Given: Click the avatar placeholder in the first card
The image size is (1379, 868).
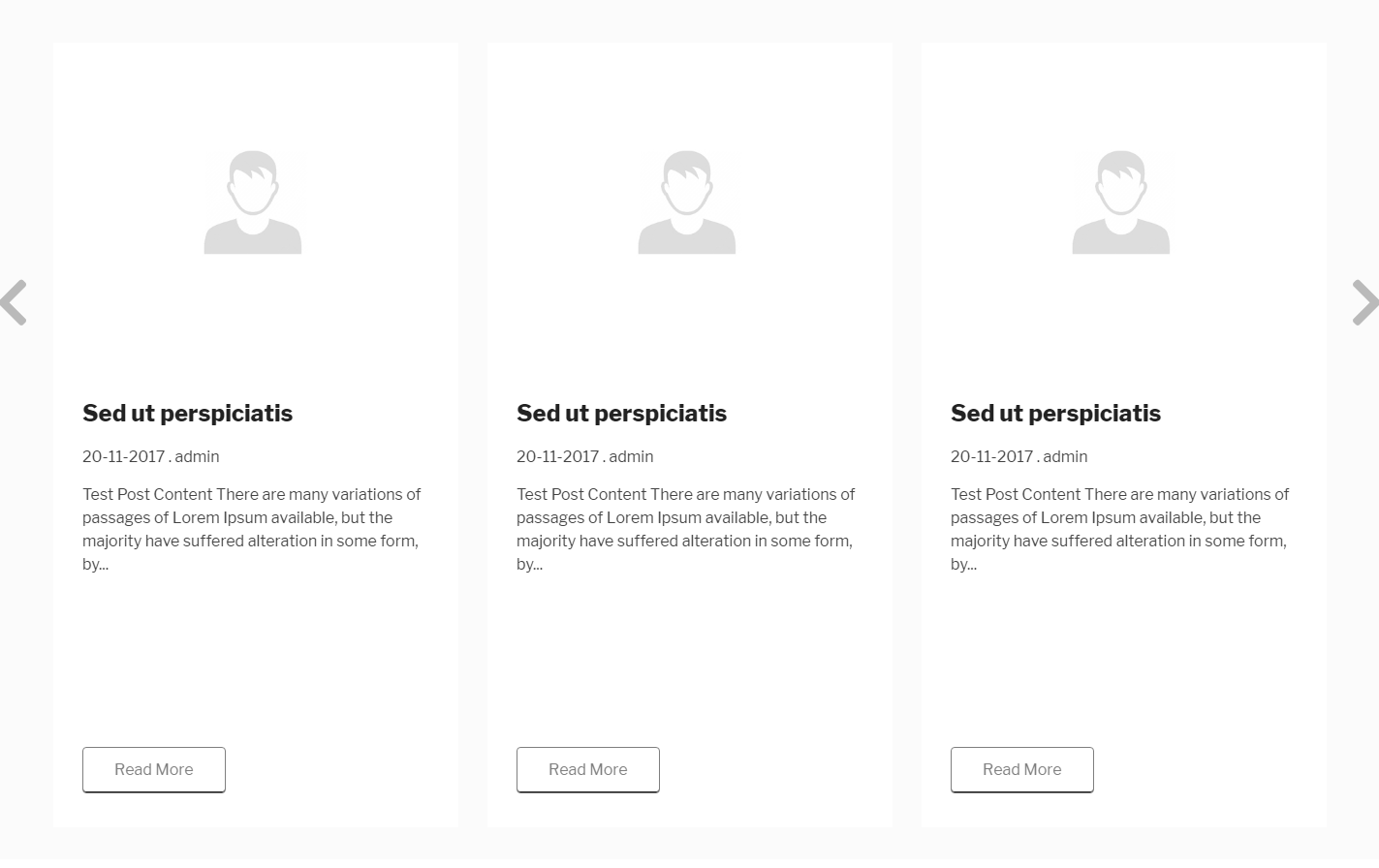Looking at the screenshot, I should (253, 202).
